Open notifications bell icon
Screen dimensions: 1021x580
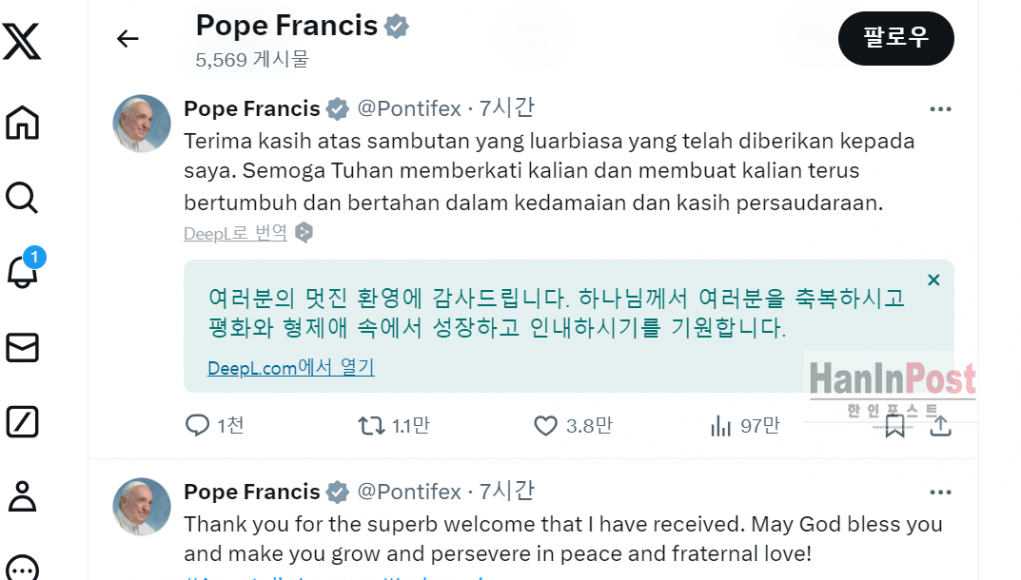[22, 271]
